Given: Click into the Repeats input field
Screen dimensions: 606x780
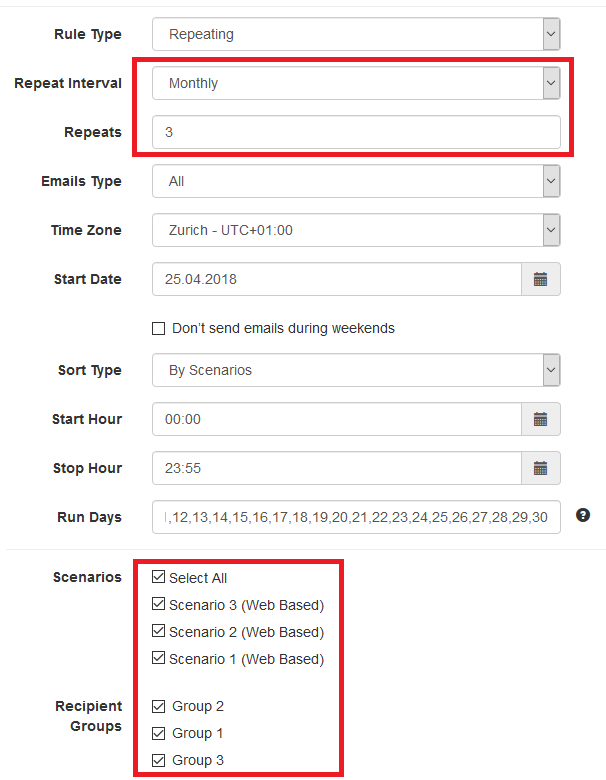Looking at the screenshot, I should tap(356, 132).
